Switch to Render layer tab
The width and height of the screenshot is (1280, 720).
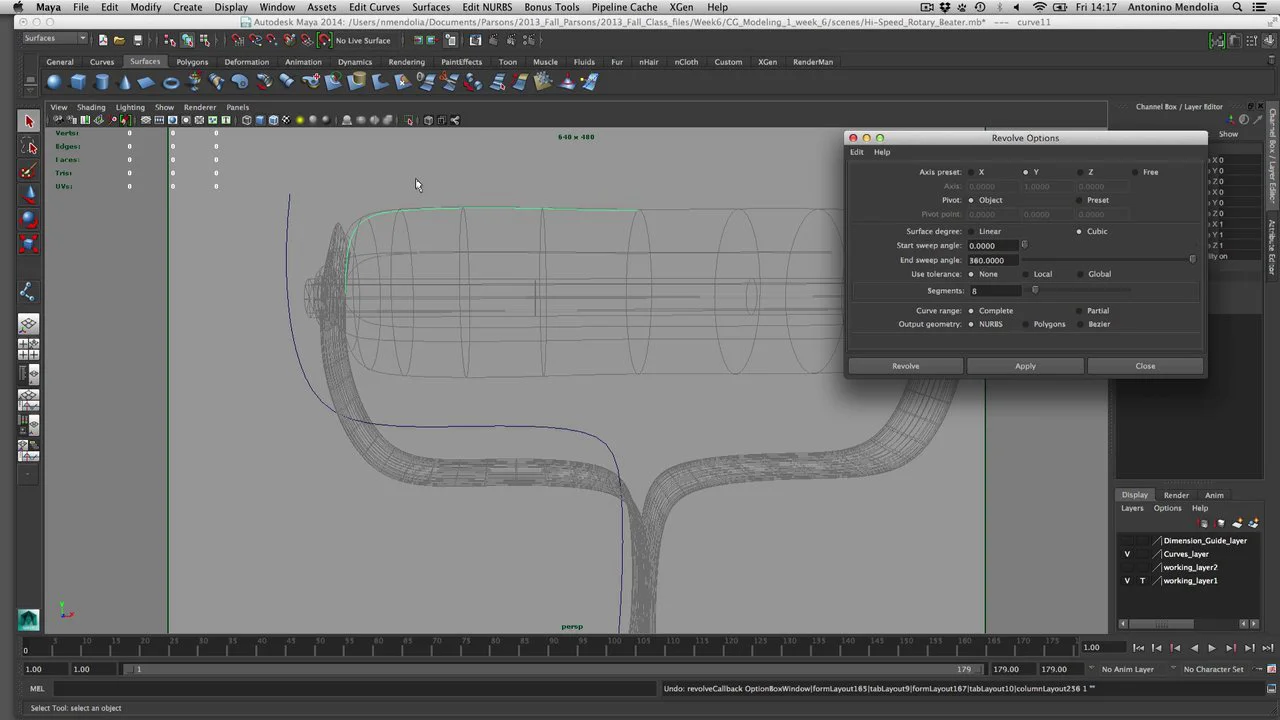pyautogui.click(x=1176, y=495)
